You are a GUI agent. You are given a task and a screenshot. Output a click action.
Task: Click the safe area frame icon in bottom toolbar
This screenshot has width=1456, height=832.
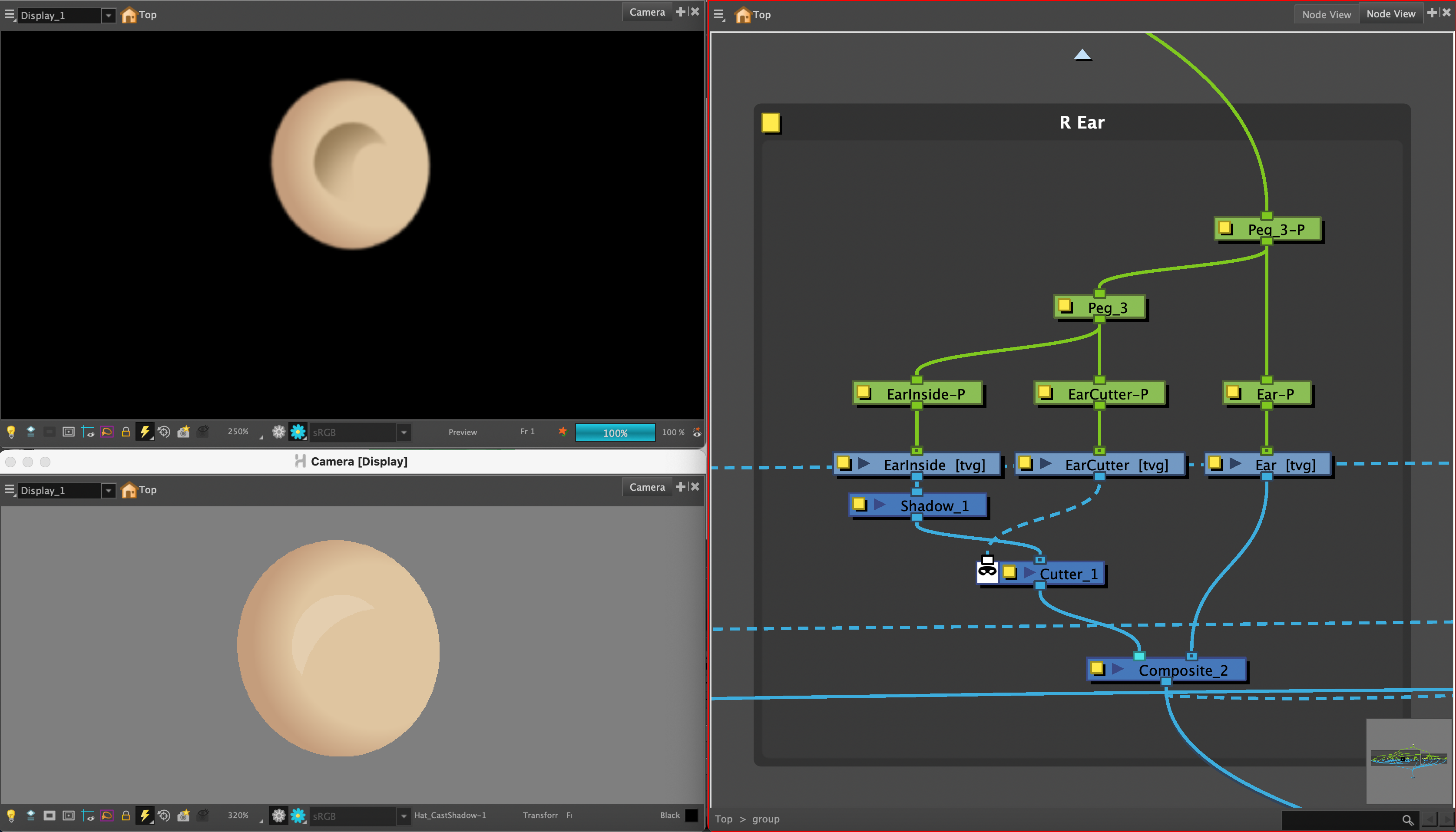69,815
